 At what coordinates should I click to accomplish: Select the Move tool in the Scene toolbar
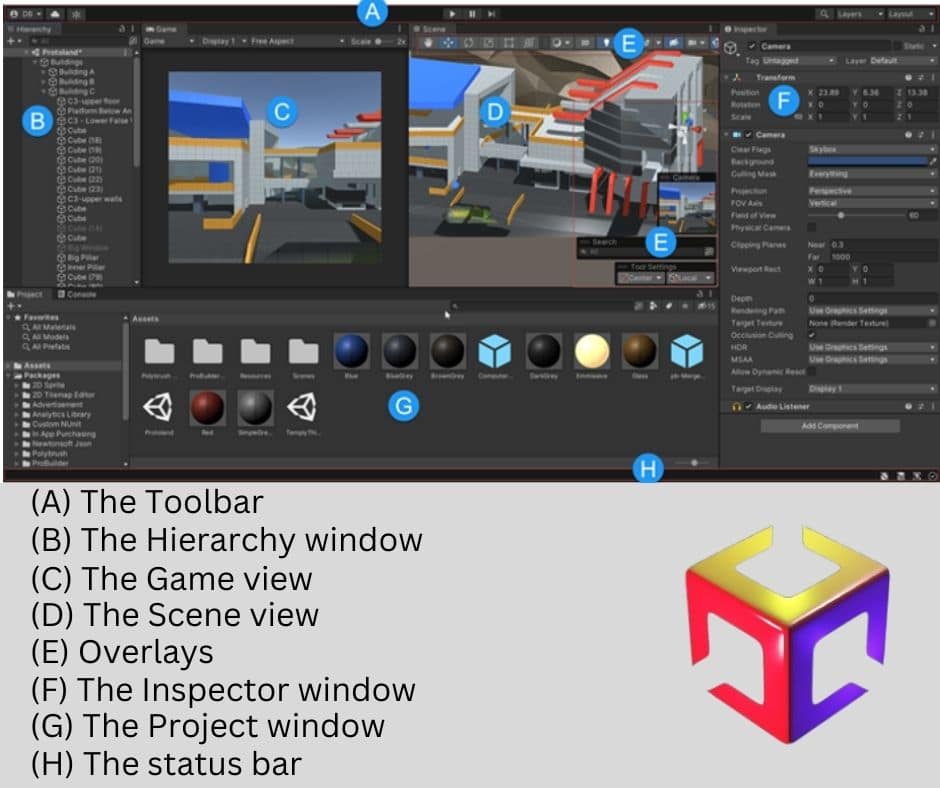[x=446, y=42]
